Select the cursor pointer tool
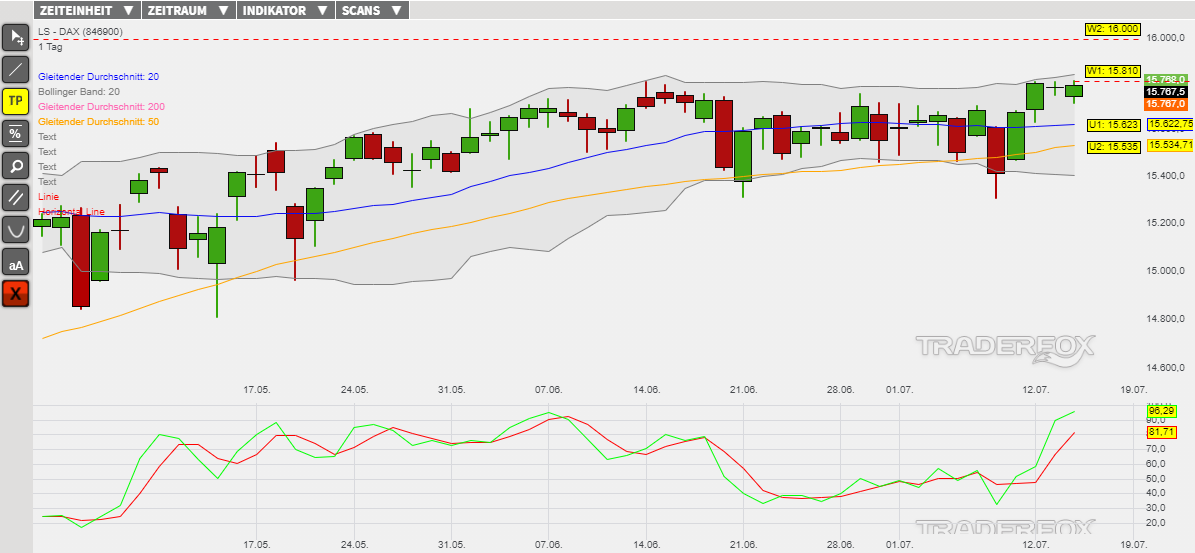 point(16,38)
